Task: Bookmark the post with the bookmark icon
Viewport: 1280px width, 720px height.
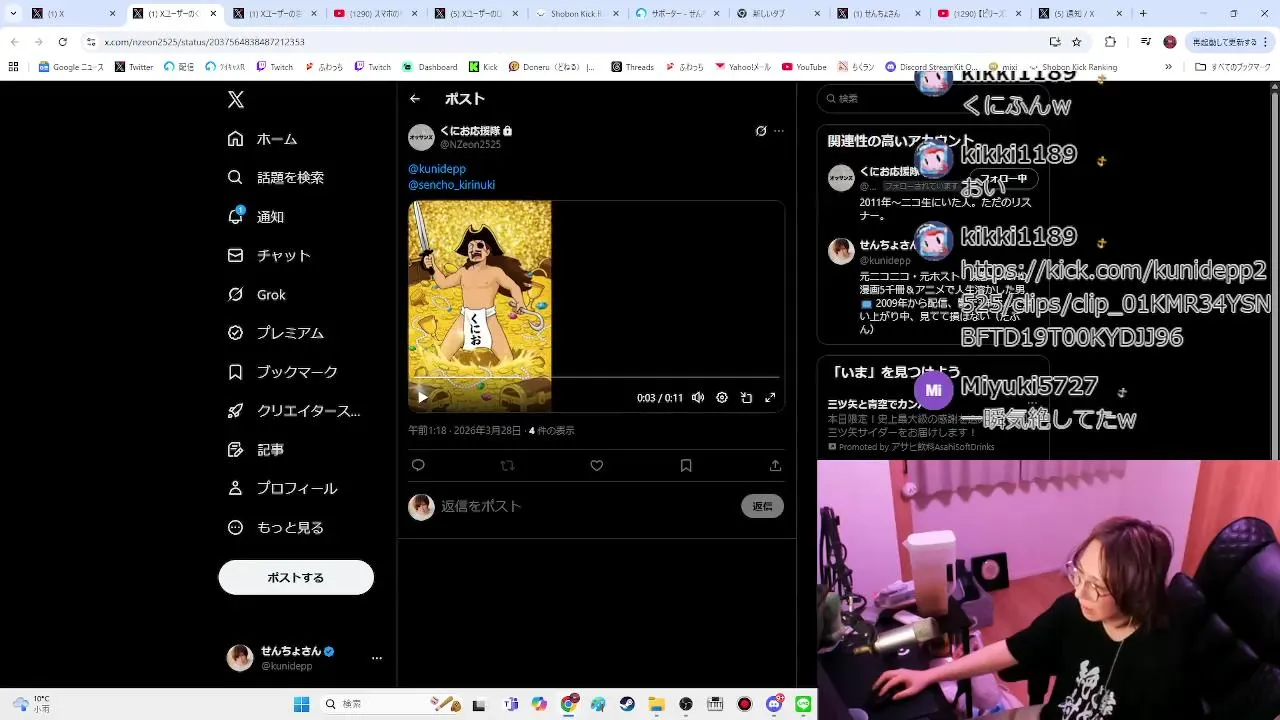Action: pos(686,465)
